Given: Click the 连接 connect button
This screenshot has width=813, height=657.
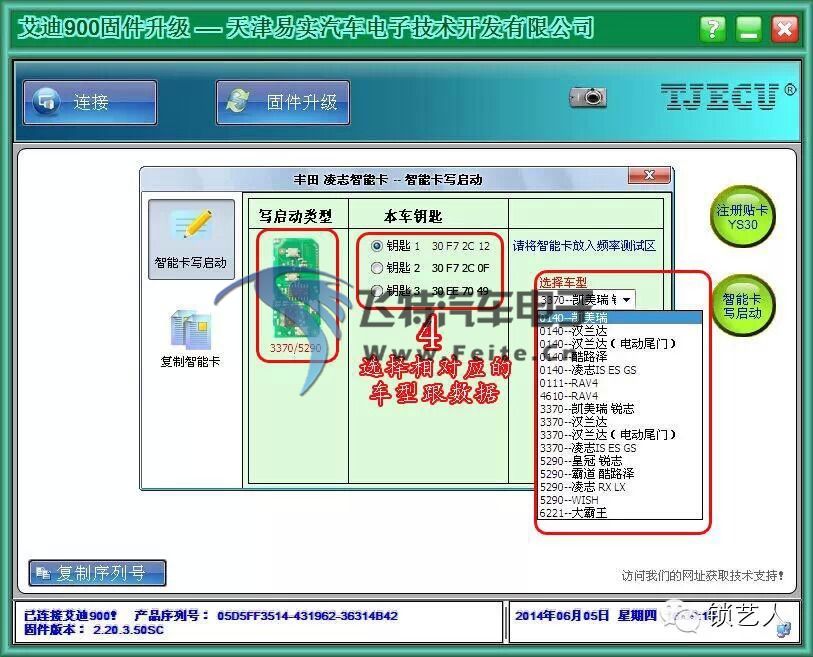Looking at the screenshot, I should click(x=90, y=102).
